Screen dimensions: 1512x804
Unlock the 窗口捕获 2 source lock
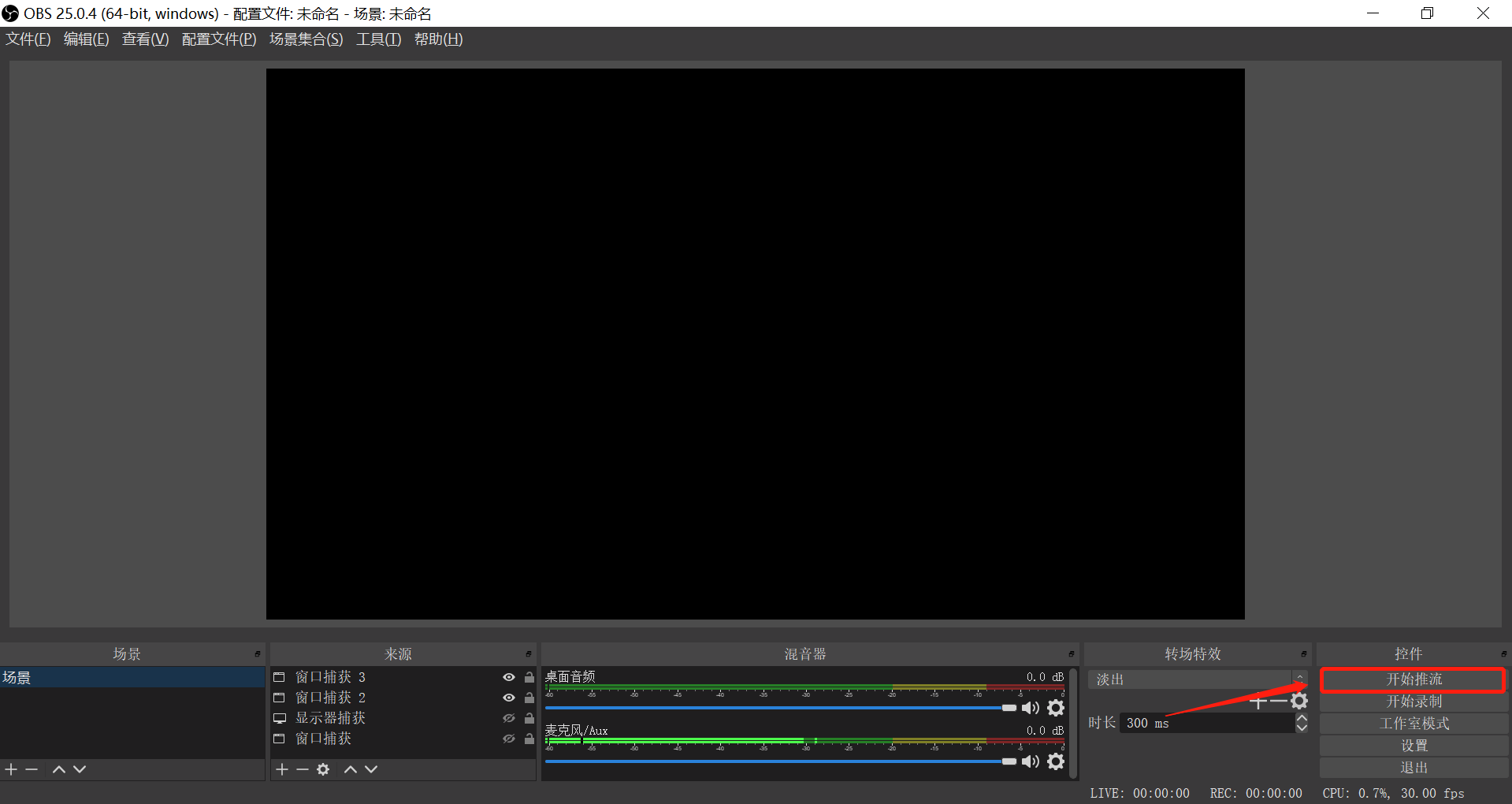tap(529, 698)
